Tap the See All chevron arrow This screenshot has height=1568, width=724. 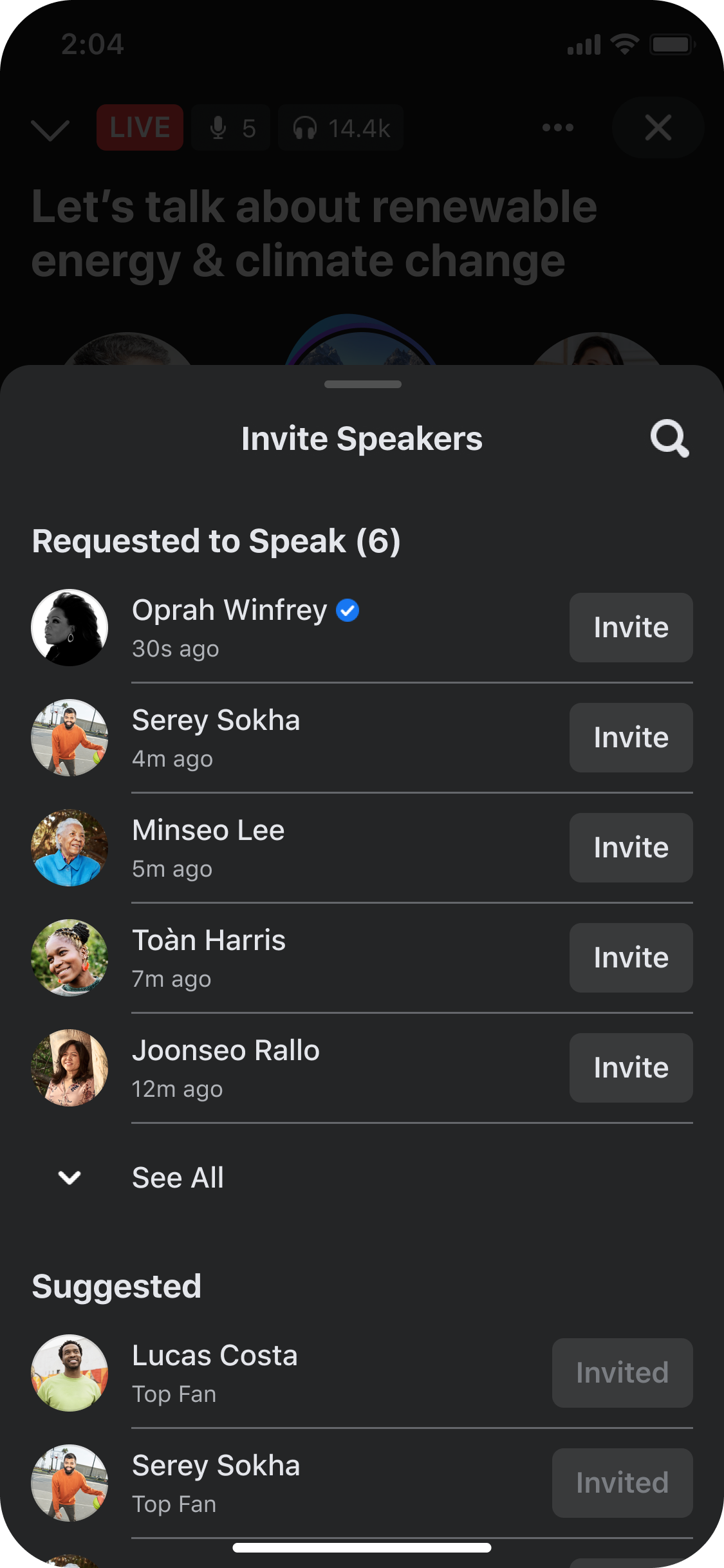[x=70, y=1178]
